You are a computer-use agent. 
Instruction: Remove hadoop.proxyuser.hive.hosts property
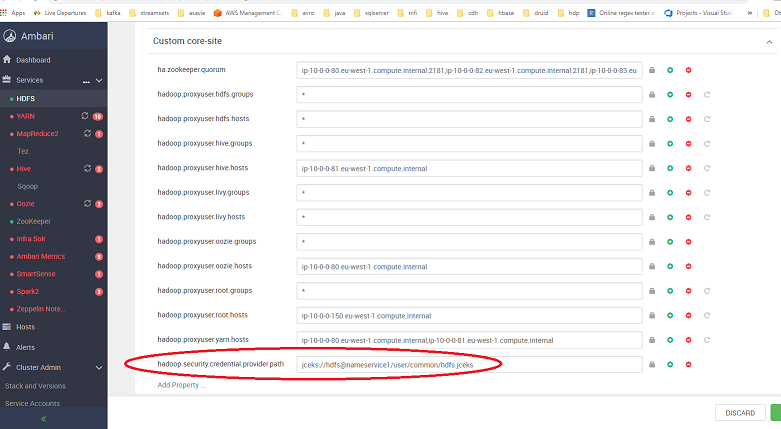click(688, 168)
